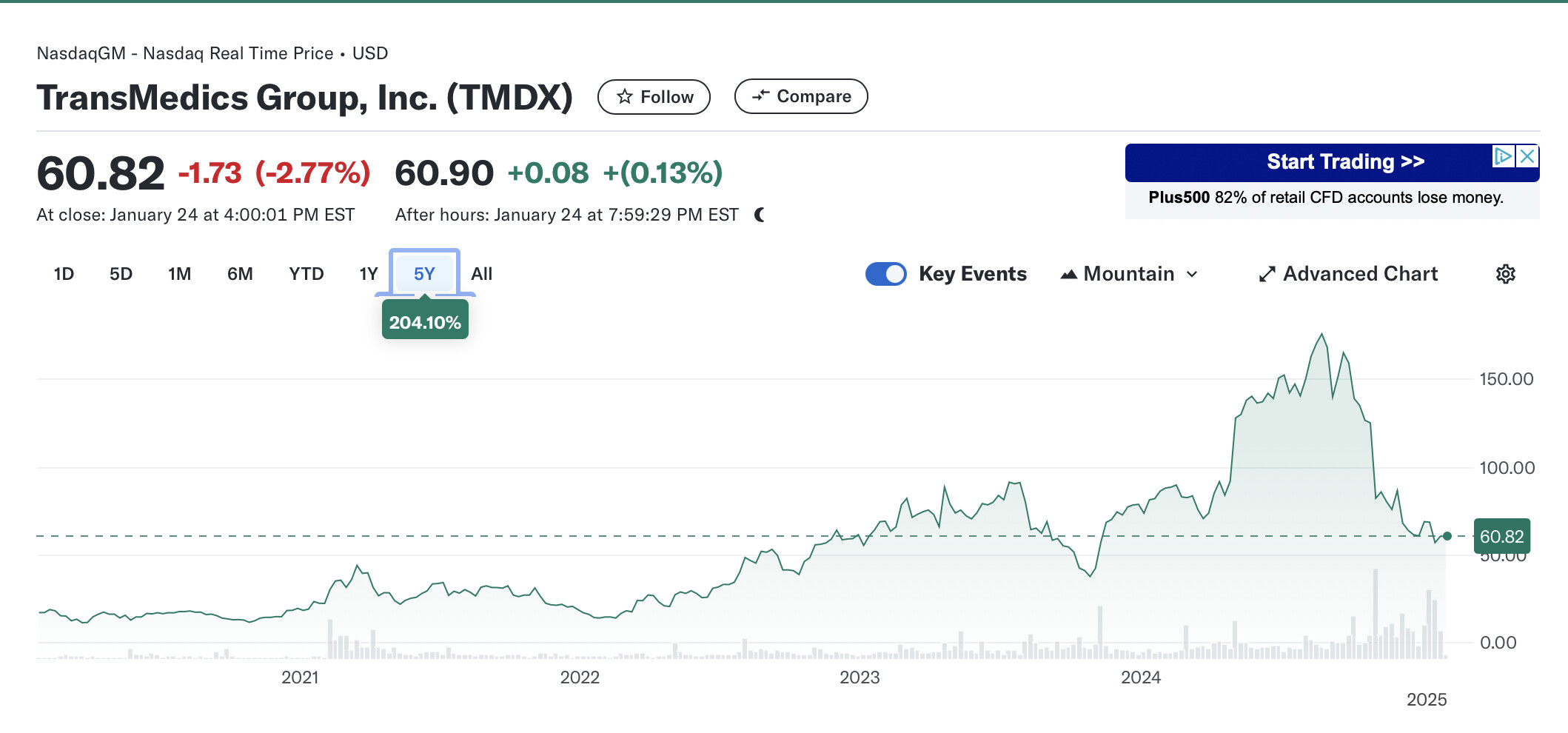Select the All time range tab
Screen dimensions: 1568x733
point(482,274)
